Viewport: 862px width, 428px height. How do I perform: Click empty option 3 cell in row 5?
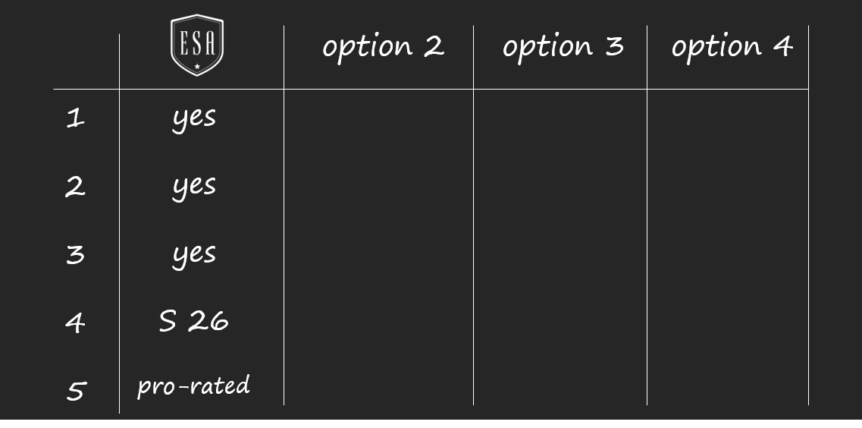(560, 381)
